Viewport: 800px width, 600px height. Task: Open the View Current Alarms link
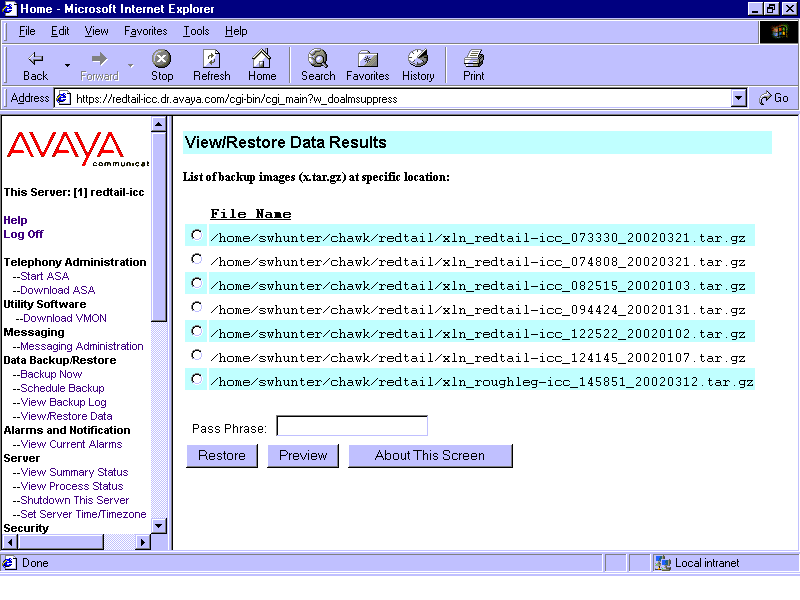(x=71, y=444)
